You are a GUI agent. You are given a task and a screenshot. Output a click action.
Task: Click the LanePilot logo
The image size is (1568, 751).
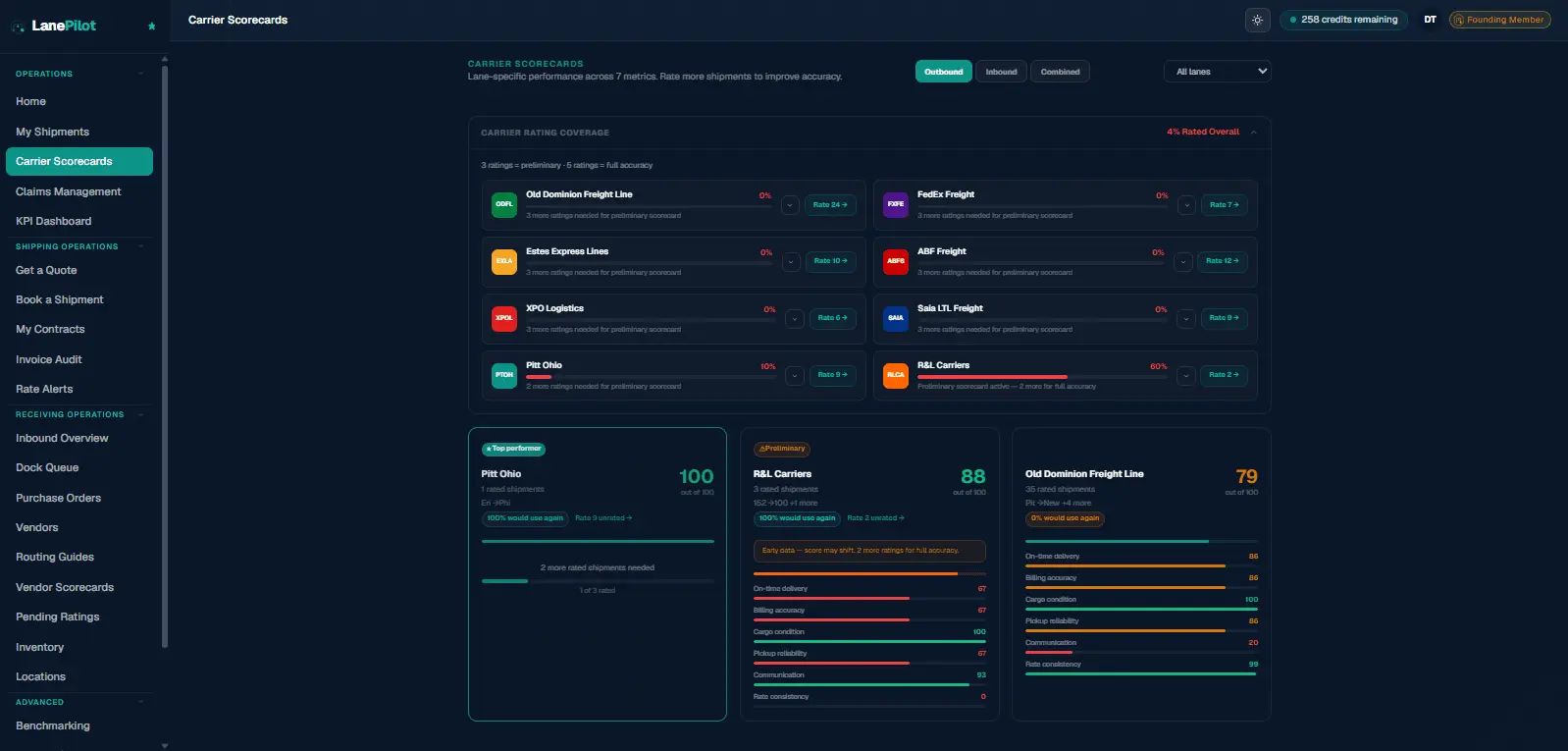tap(54, 26)
